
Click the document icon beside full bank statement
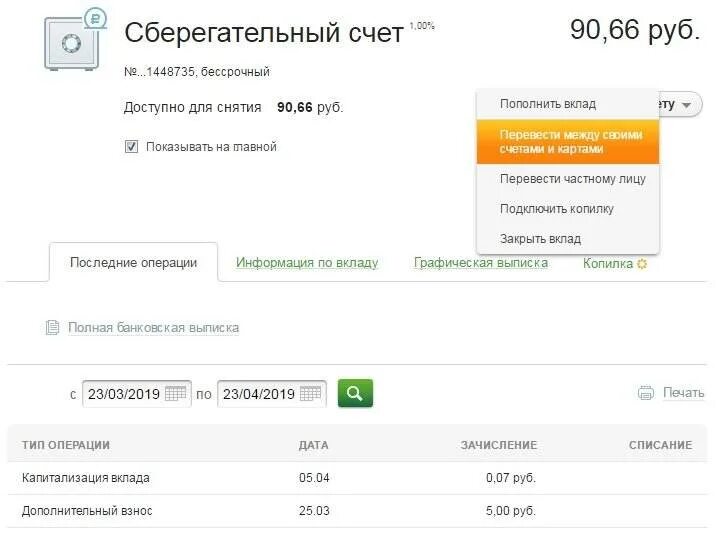[52, 327]
